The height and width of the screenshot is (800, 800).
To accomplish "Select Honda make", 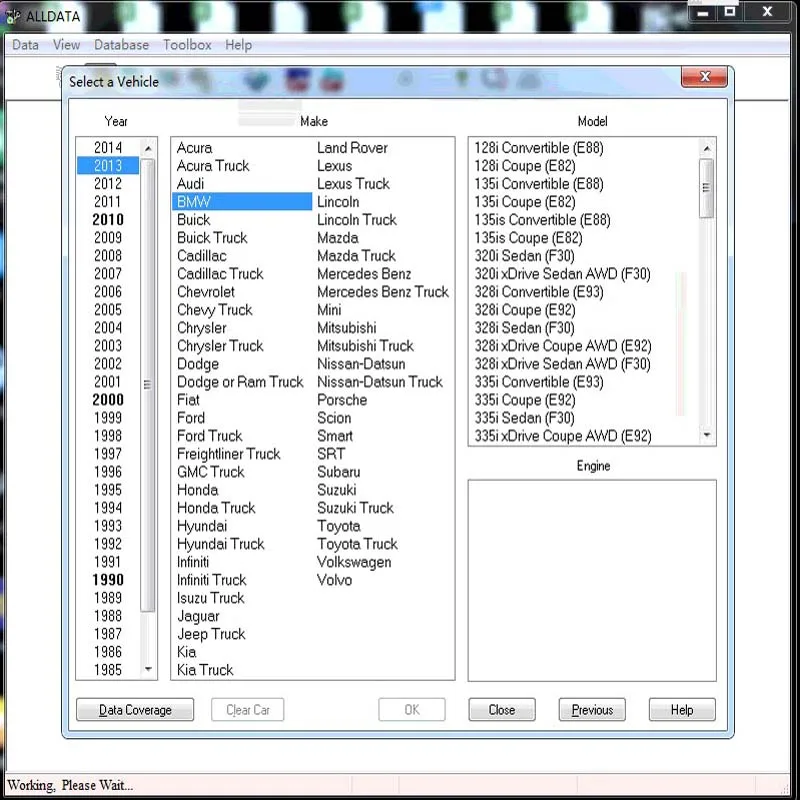I will coord(197,490).
